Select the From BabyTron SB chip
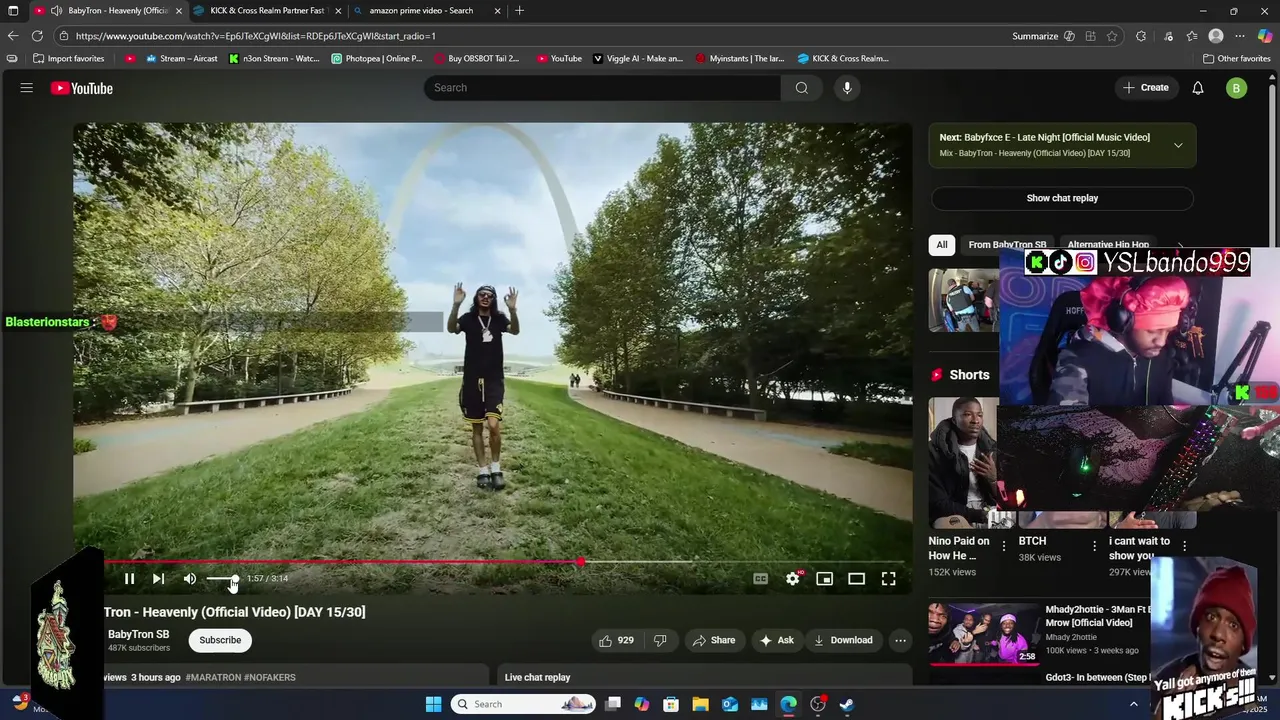Screen dimensions: 1280x720 [1007, 245]
